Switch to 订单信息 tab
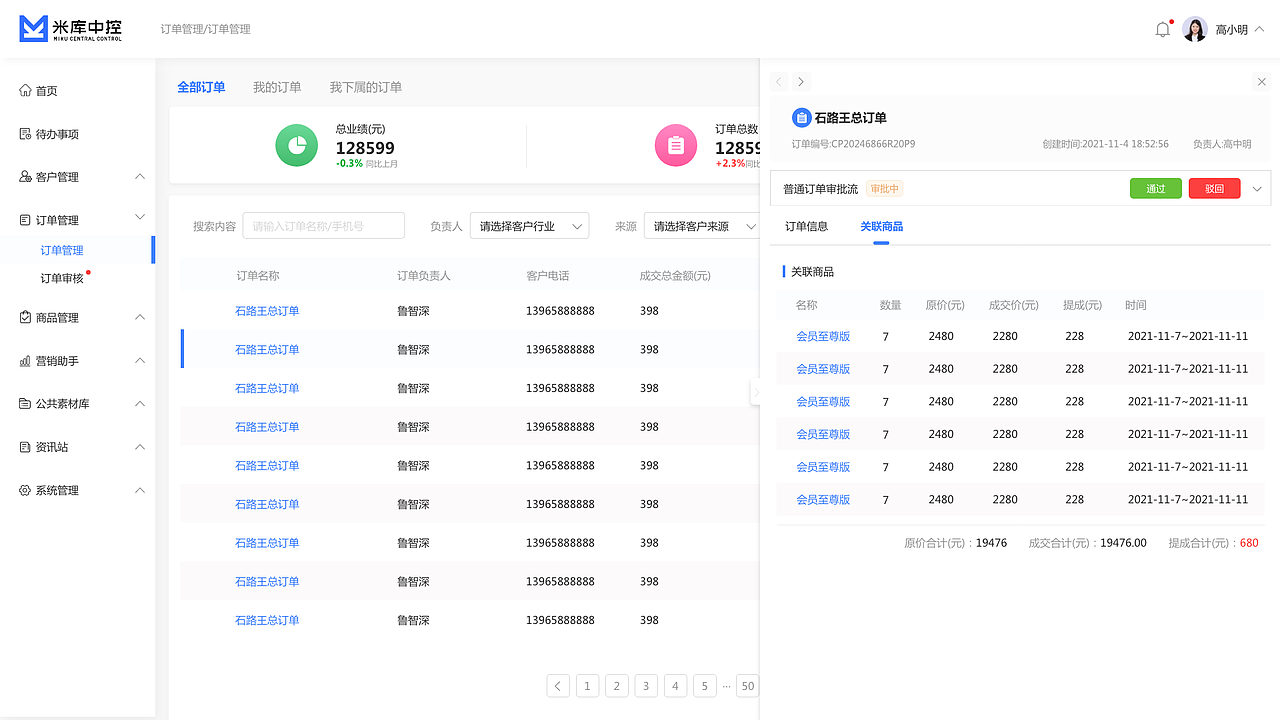Viewport: 1280px width, 720px height. pos(806,227)
